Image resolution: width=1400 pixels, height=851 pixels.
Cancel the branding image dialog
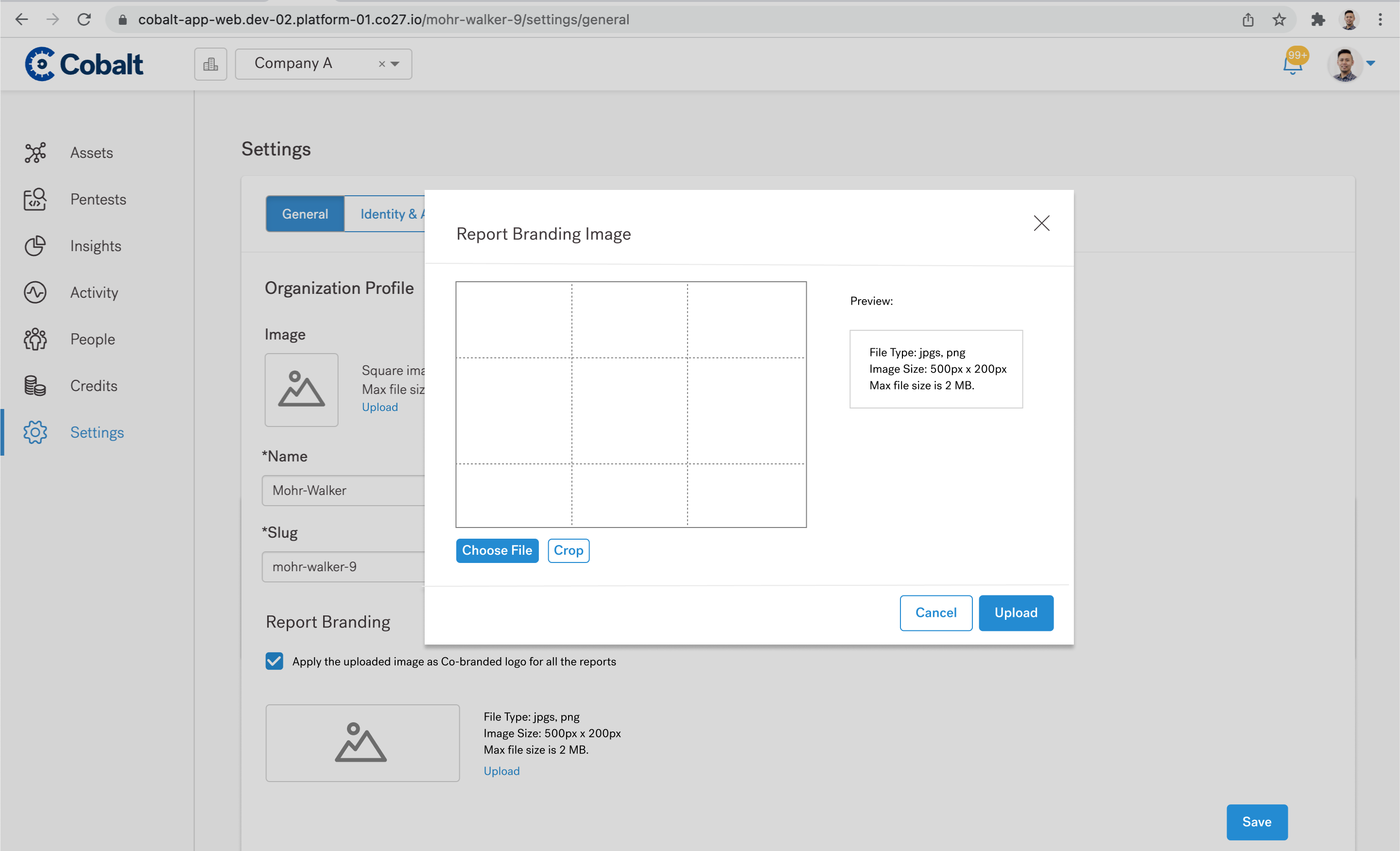(936, 613)
